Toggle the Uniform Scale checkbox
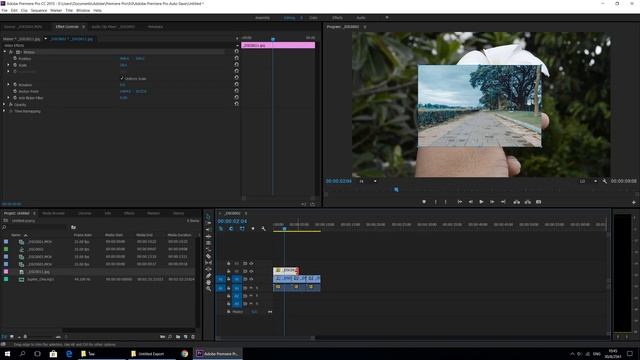 pyautogui.click(x=122, y=78)
